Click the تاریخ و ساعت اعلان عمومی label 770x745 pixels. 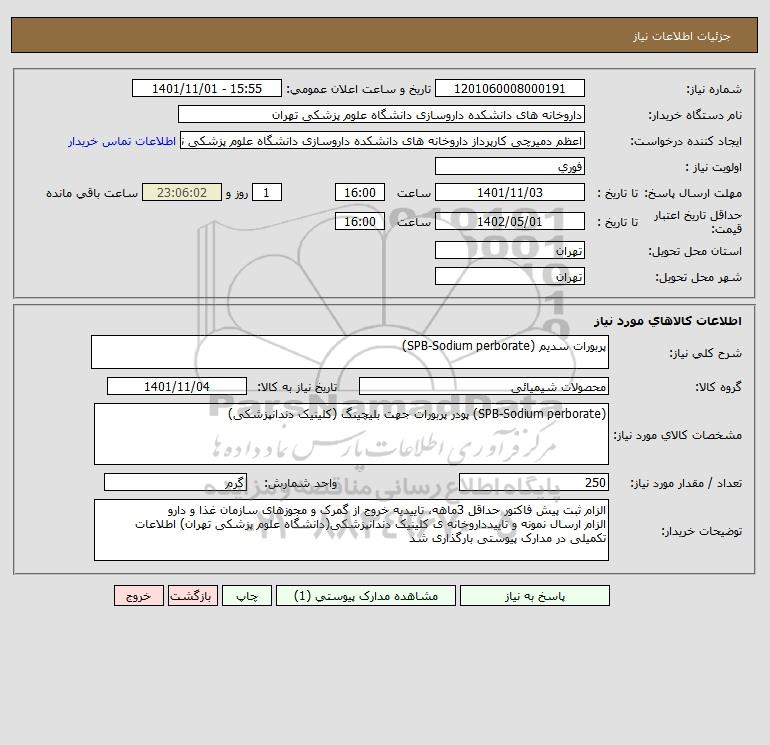coord(358,89)
